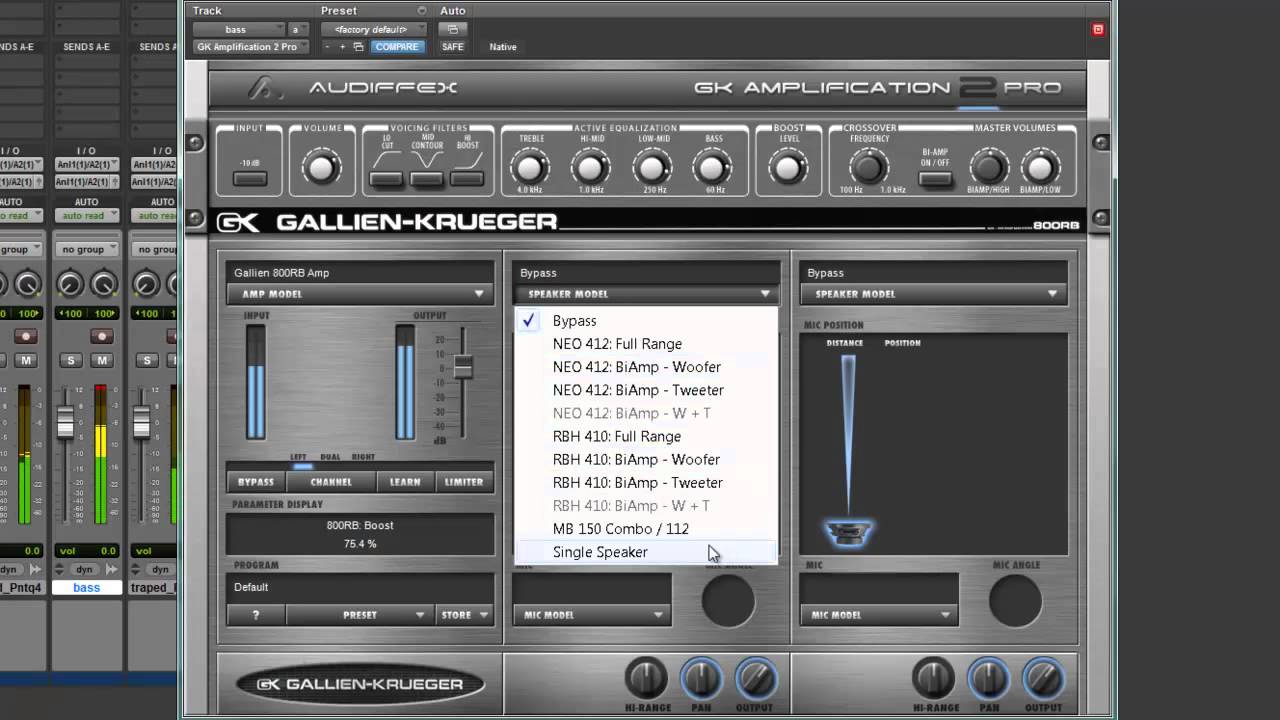
Task: Click the right section Mic Angle dial
Action: (1015, 600)
